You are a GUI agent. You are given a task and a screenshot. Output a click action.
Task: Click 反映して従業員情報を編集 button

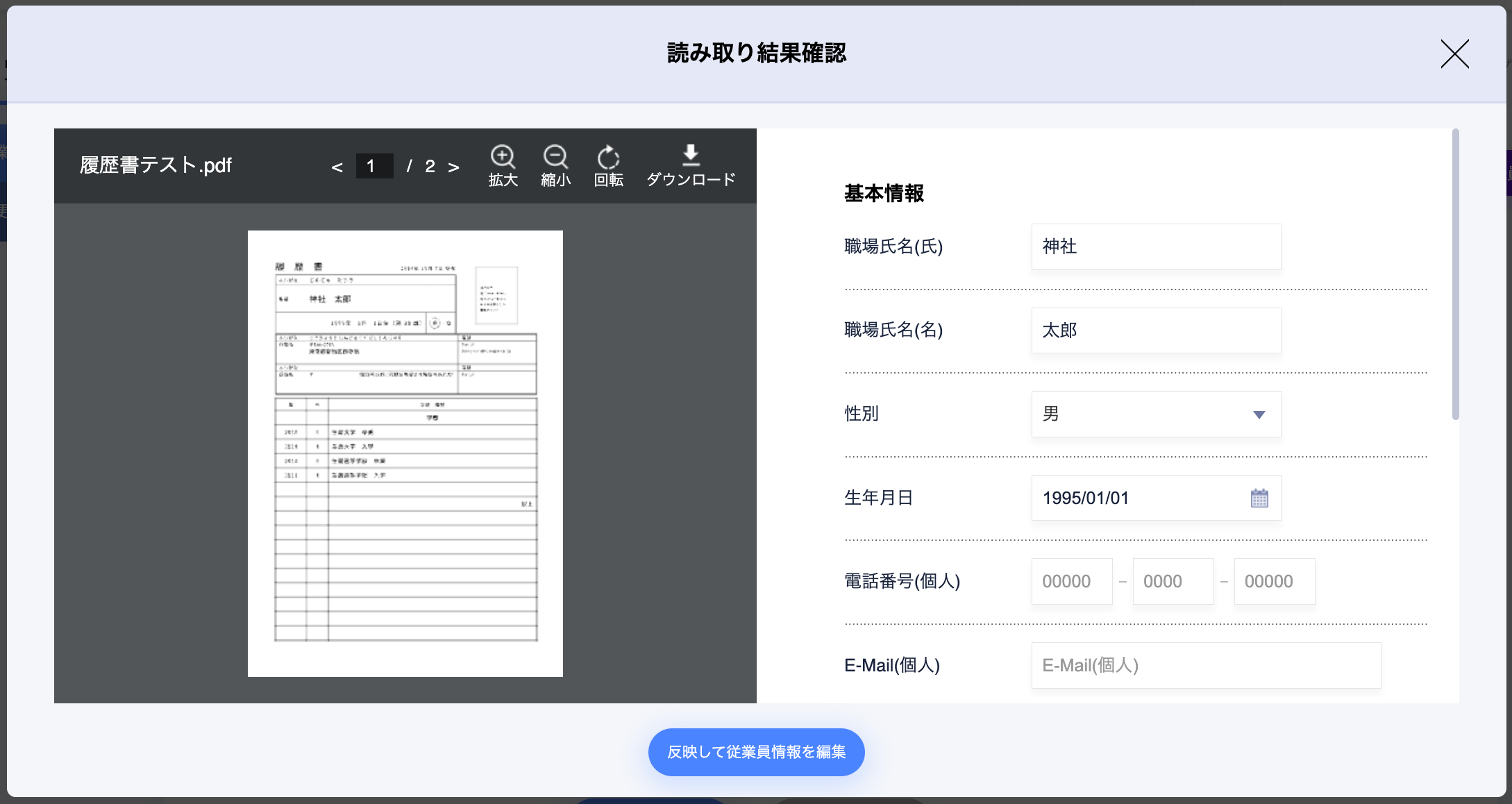pyautogui.click(x=756, y=752)
